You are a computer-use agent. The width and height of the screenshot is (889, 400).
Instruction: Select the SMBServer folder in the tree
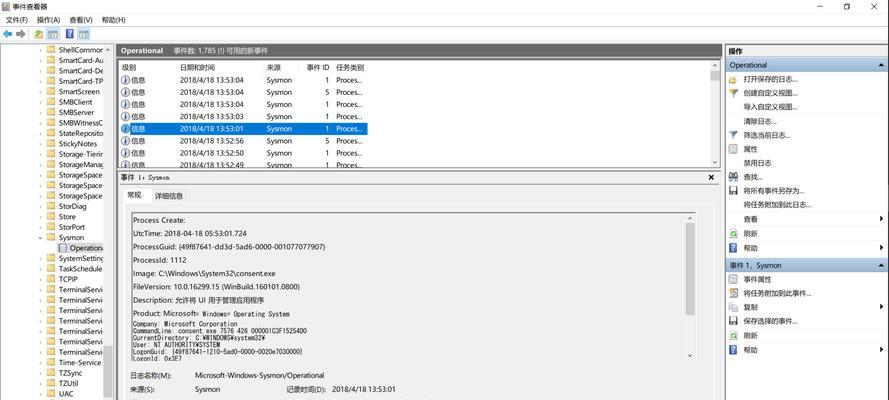click(x=76, y=113)
